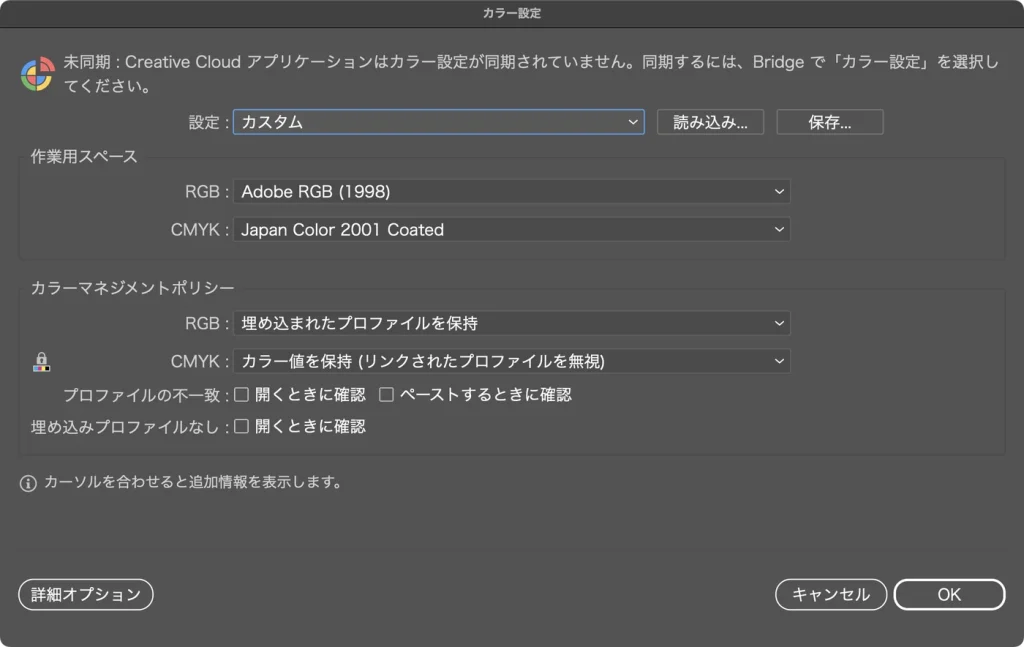
Task: Open the CMYK policy dropdown カラー値を保持
Action: (511, 361)
